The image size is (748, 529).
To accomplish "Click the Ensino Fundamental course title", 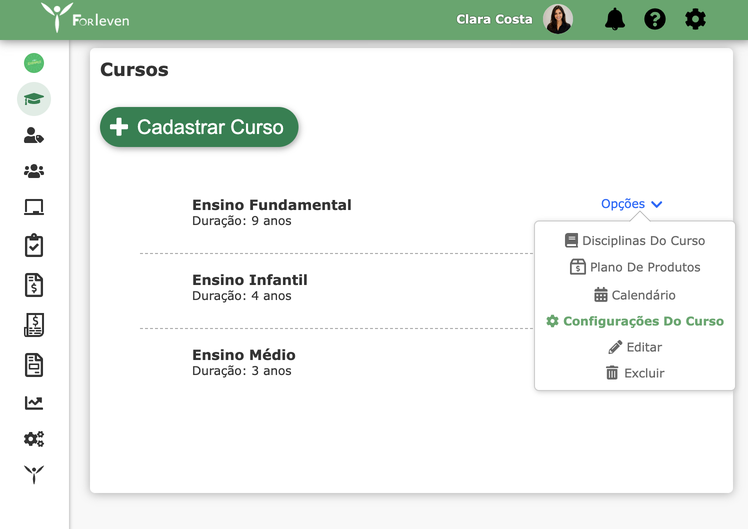I will [271, 205].
